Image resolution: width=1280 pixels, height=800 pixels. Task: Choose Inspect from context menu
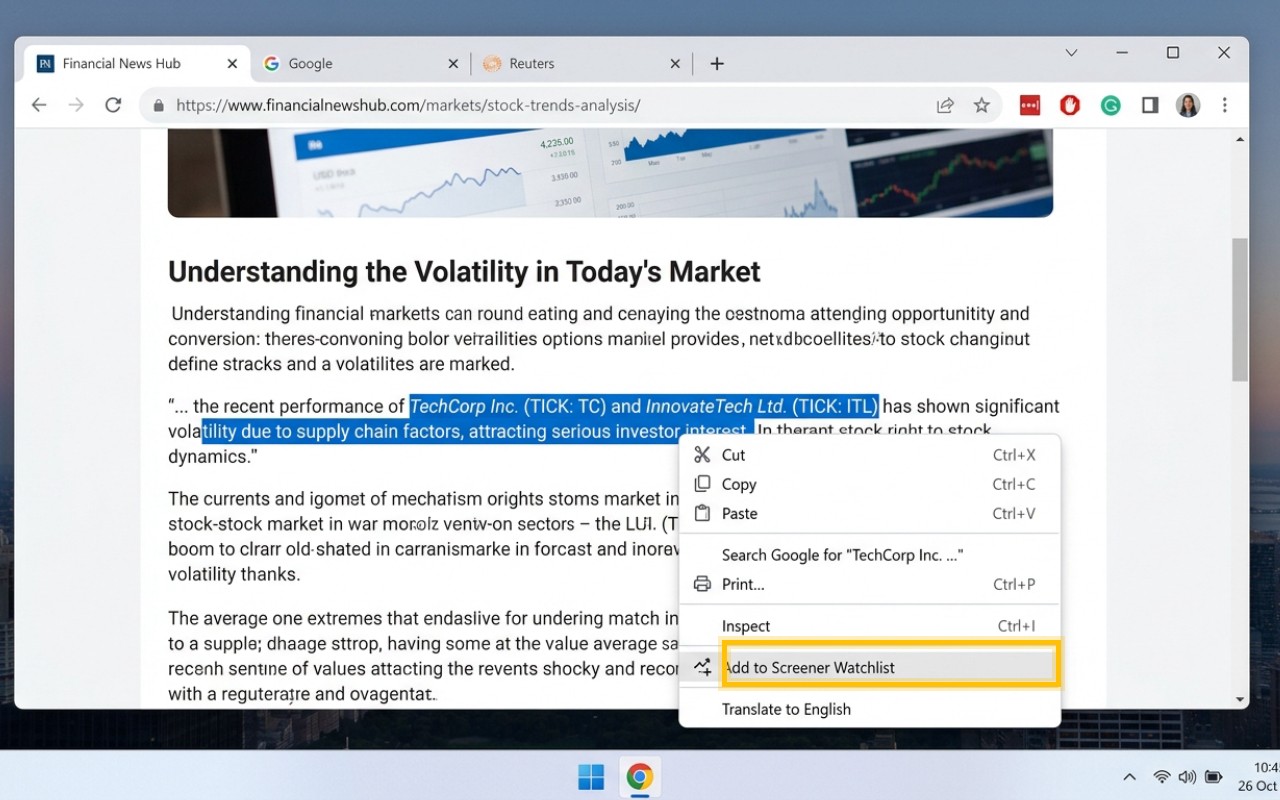[869, 626]
